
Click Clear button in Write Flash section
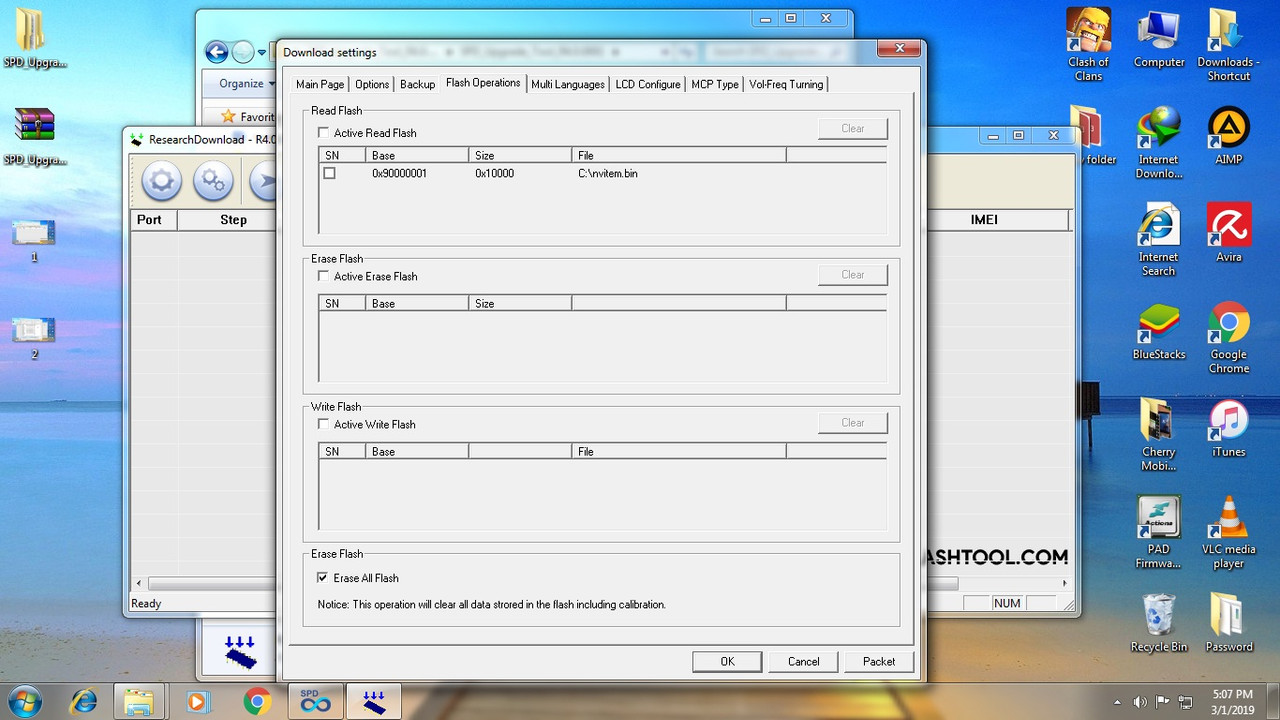click(x=852, y=422)
